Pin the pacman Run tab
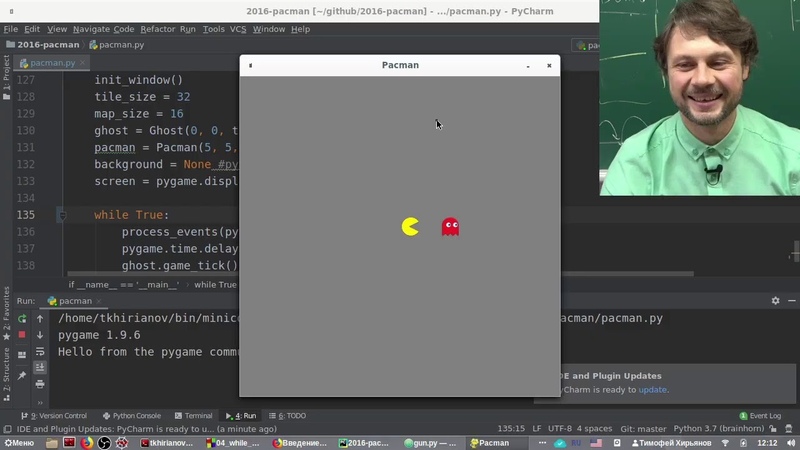 point(22,376)
